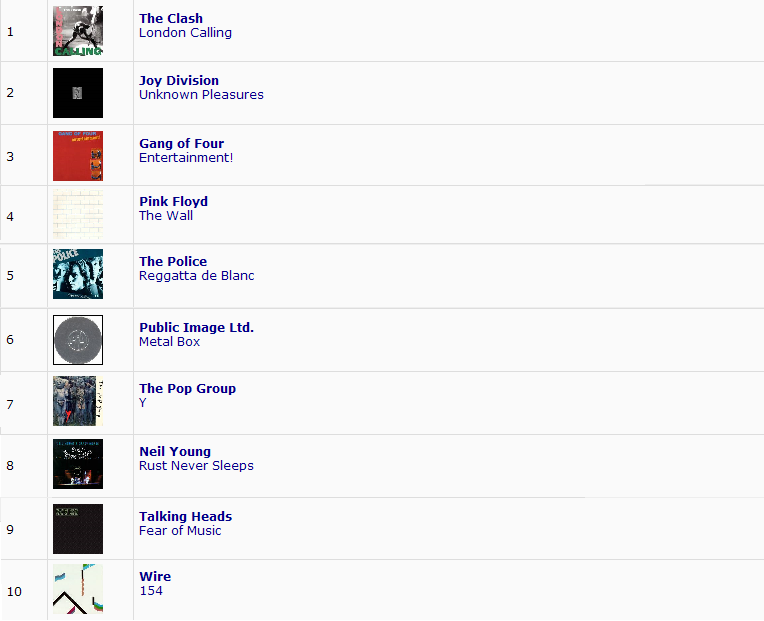Select rank number 7 next to The Pop Group
Viewport: 764px width, 621px height.
10,404
